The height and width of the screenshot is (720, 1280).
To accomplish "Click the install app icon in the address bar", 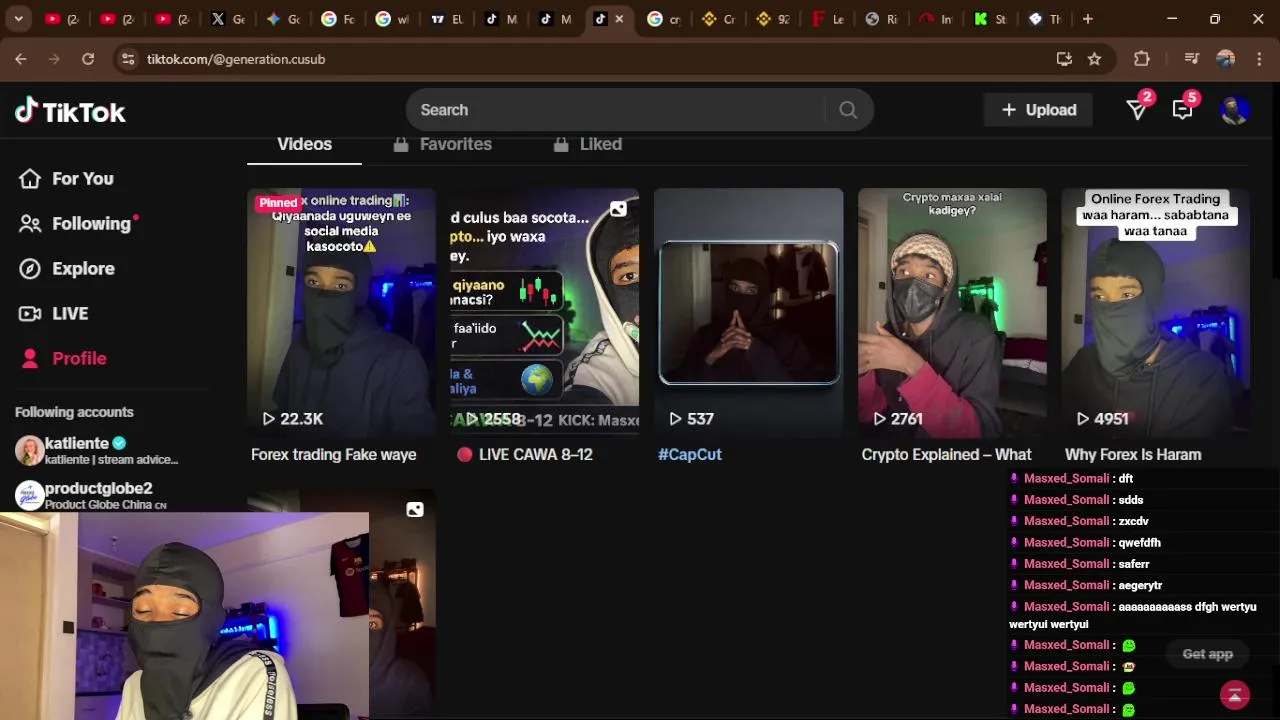I will tap(1064, 59).
